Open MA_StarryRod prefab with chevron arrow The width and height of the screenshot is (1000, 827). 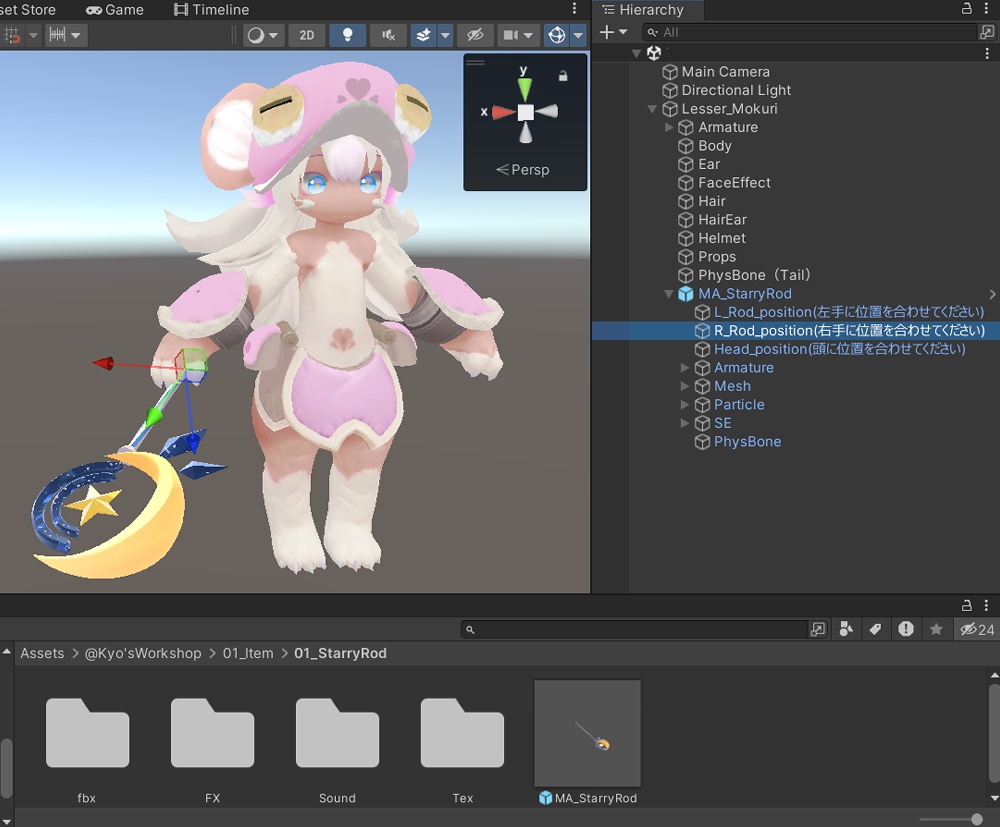tap(992, 294)
